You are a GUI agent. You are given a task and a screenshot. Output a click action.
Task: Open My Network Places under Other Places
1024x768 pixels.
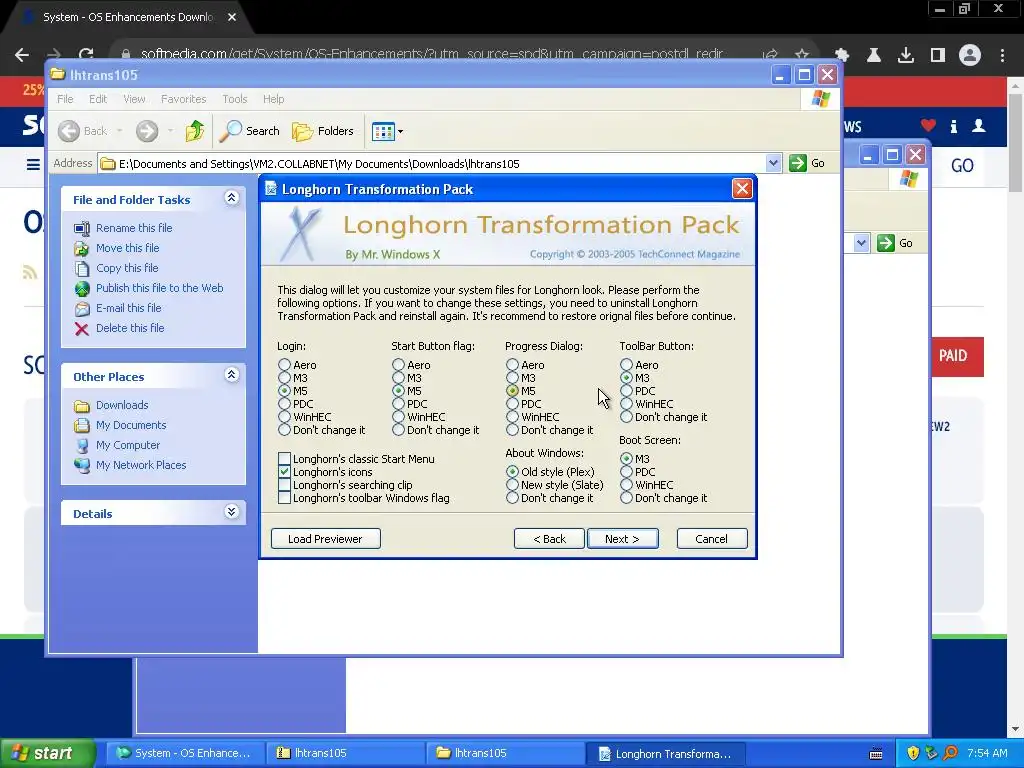pyautogui.click(x=140, y=465)
